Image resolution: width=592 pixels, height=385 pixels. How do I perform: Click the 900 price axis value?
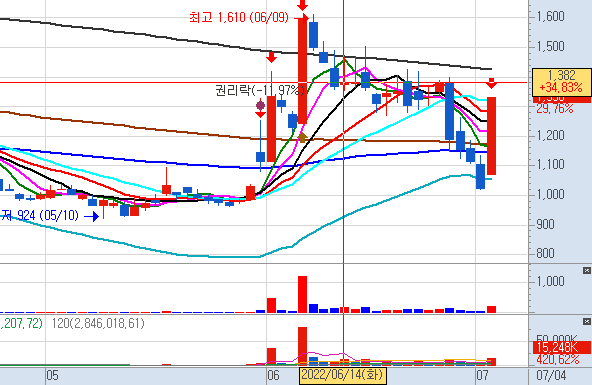coord(546,224)
